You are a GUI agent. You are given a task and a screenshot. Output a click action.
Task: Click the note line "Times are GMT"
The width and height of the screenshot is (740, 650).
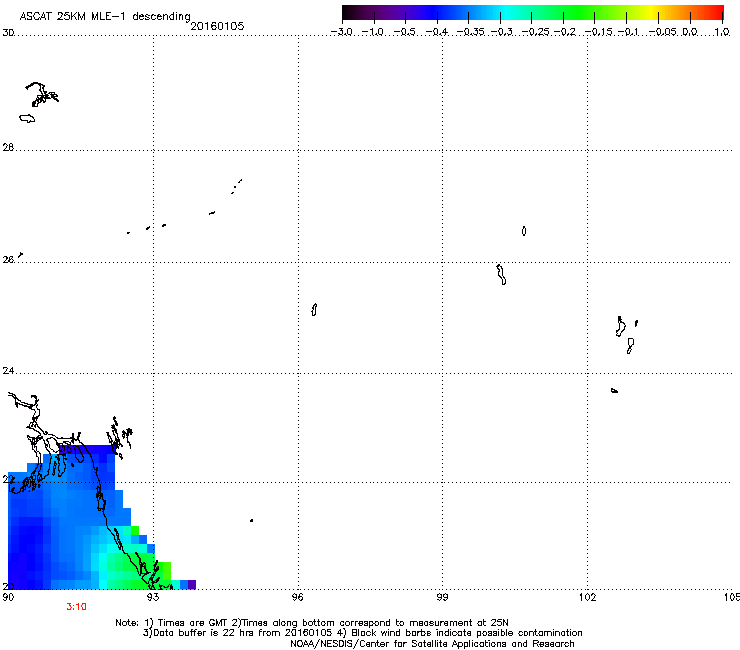click(193, 623)
